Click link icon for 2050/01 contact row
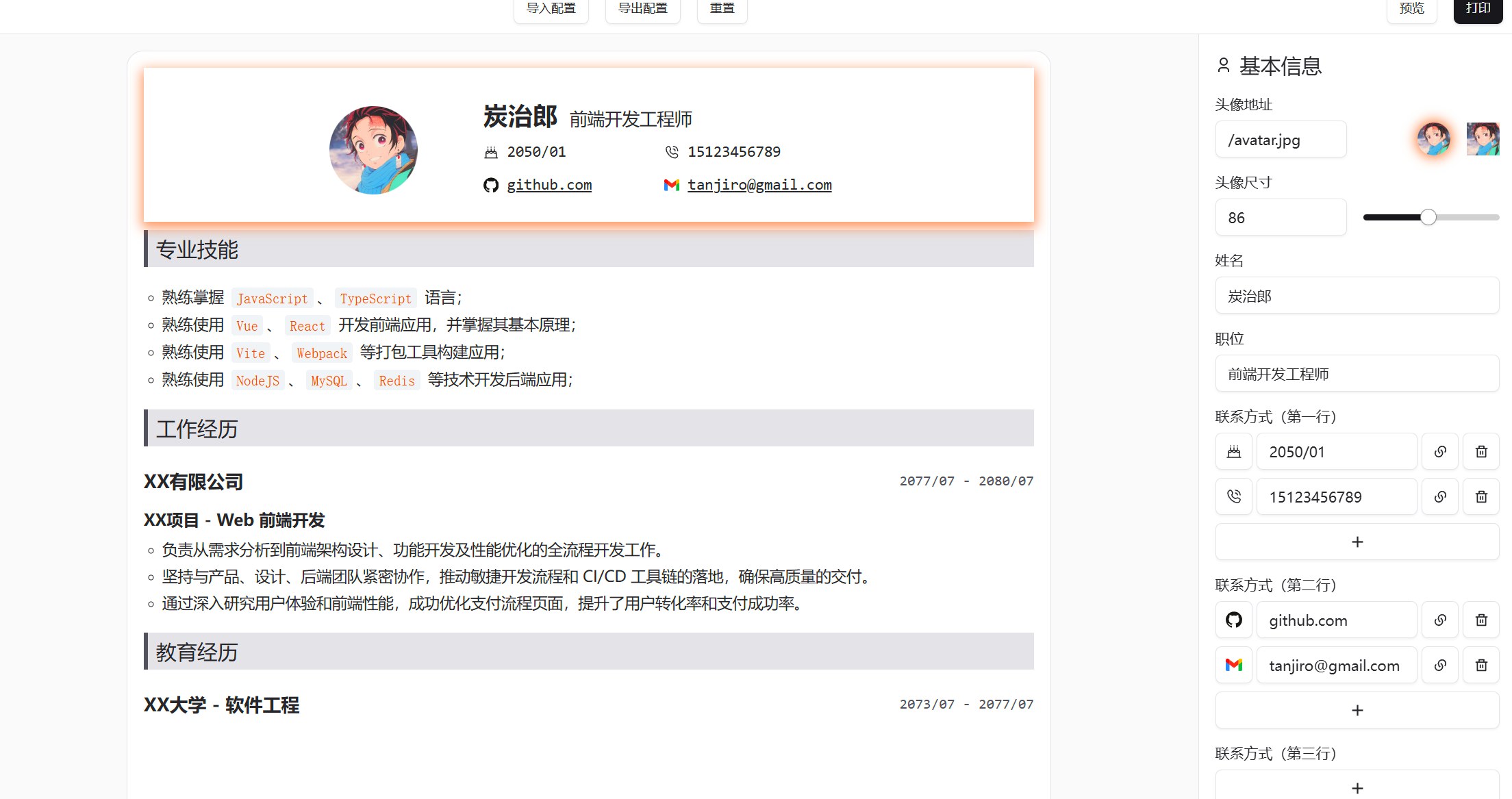This screenshot has height=799, width=1512. click(1440, 452)
